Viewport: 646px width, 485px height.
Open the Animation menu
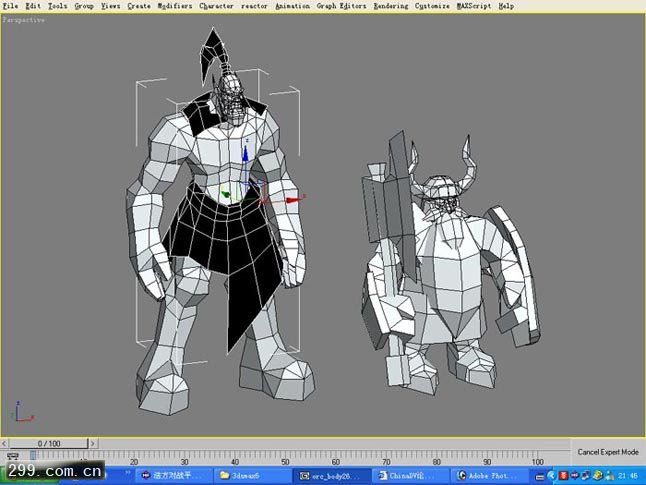292,6
